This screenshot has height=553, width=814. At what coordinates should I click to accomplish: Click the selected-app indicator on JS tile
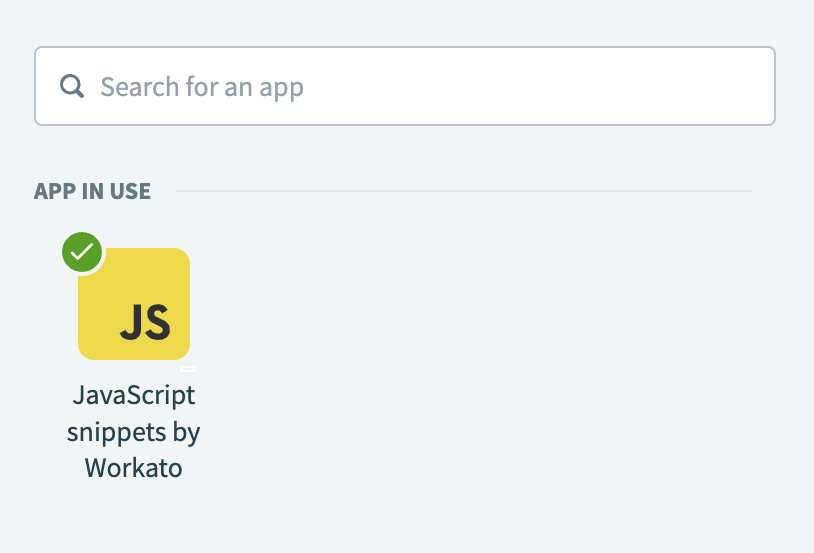[82, 252]
